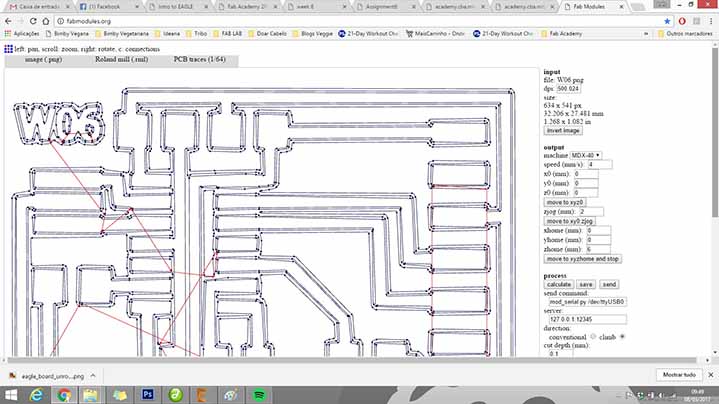Open the Fab Modules grid menu icon
Image resolution: width=719 pixels, height=404 pixels.
click(8, 49)
